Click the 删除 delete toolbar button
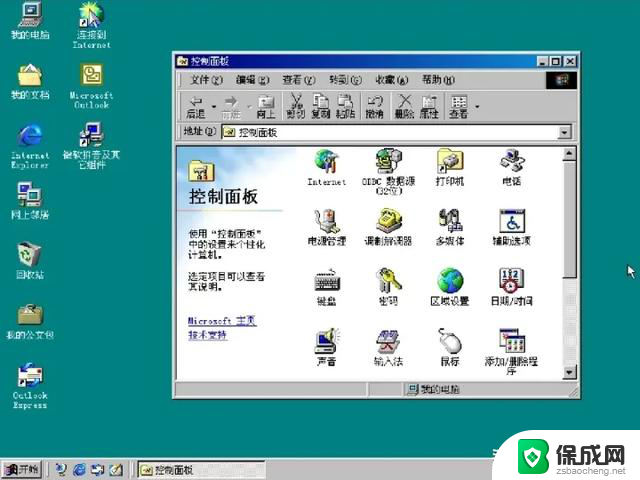 tap(404, 107)
